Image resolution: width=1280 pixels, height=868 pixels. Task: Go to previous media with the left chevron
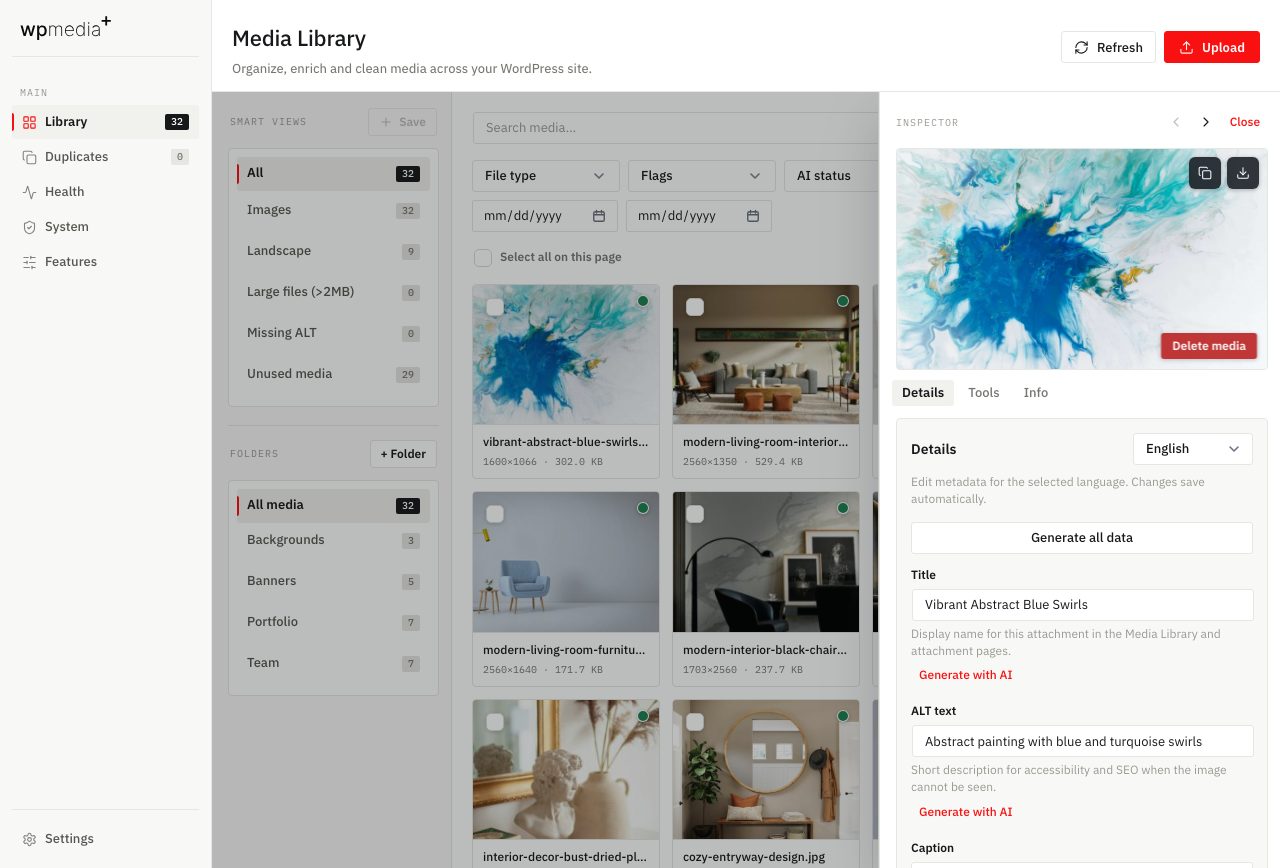click(1176, 122)
